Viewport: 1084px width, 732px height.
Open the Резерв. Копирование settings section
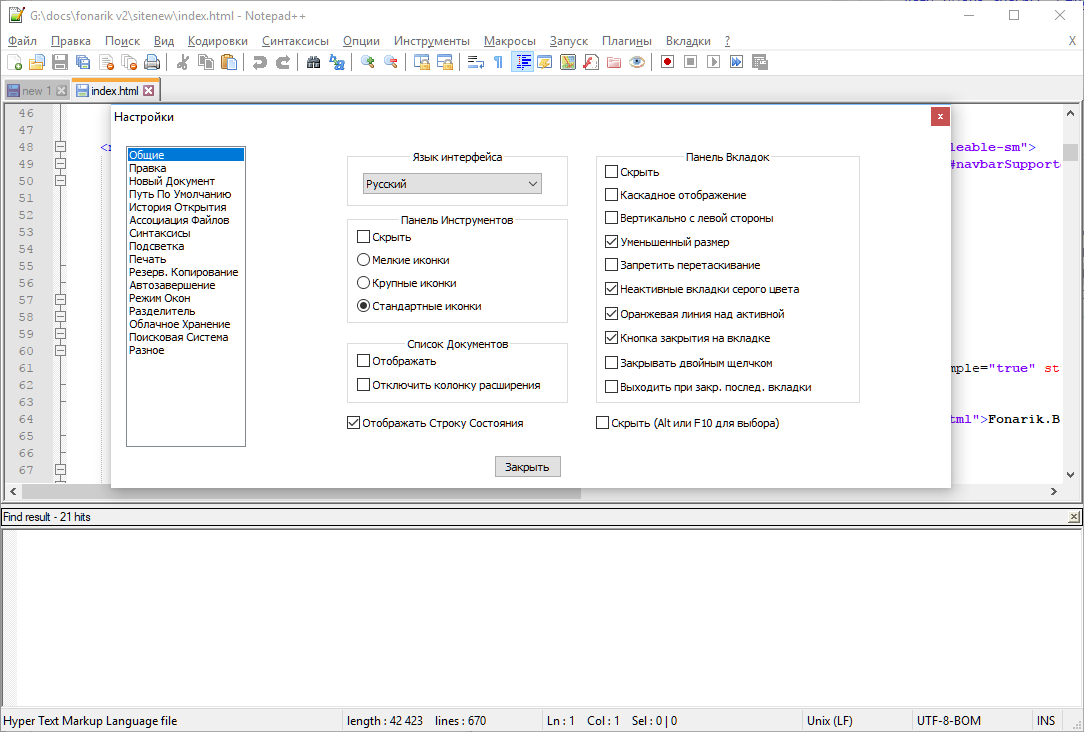(183, 272)
